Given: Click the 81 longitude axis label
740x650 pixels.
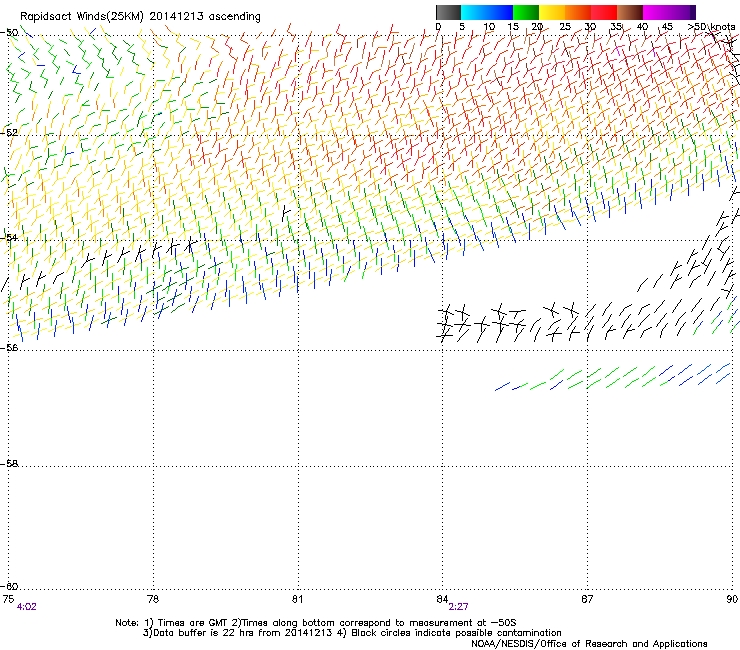Looking at the screenshot, I should [297, 599].
